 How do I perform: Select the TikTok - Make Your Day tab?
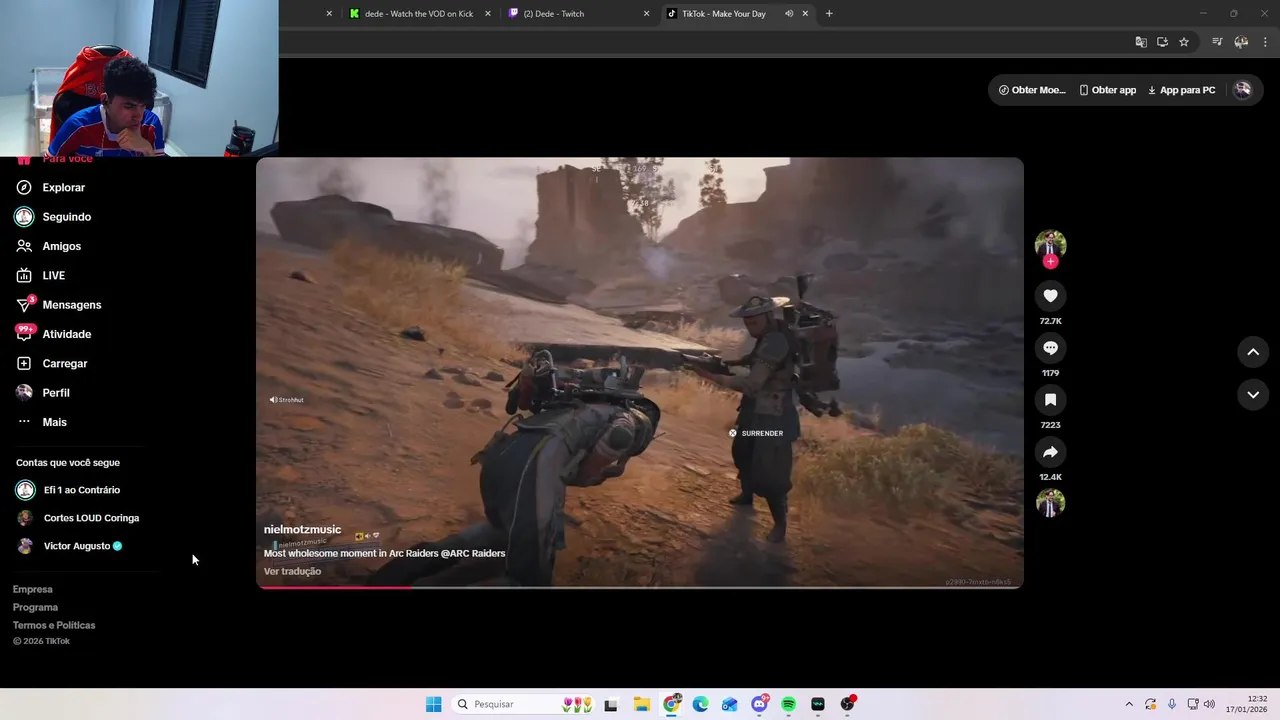click(x=723, y=14)
